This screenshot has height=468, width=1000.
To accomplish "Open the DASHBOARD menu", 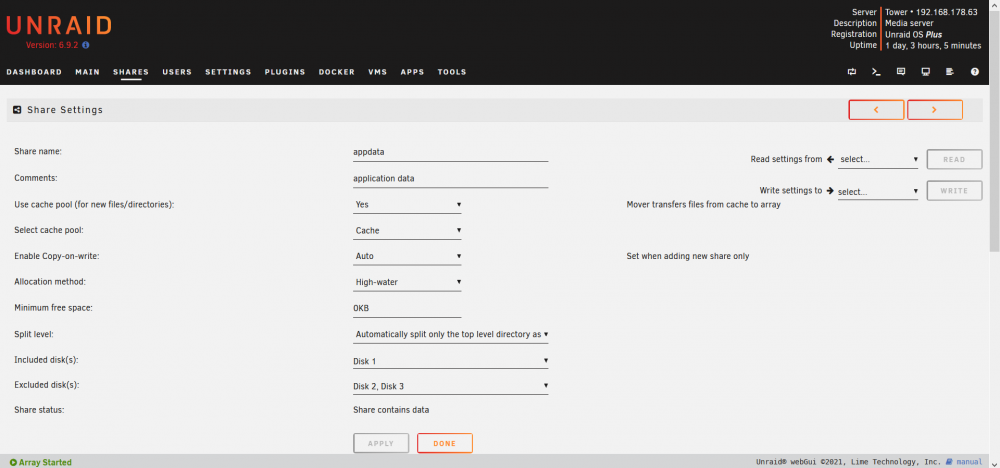I will pos(34,72).
